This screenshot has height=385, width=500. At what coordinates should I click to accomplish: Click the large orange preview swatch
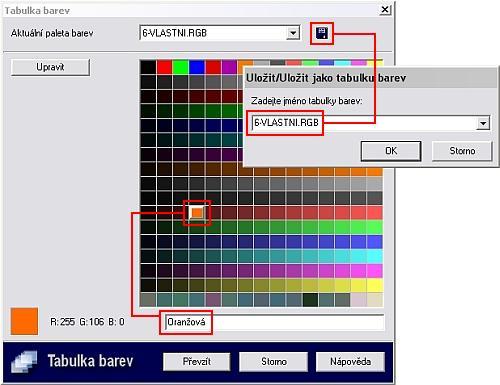coord(24,321)
